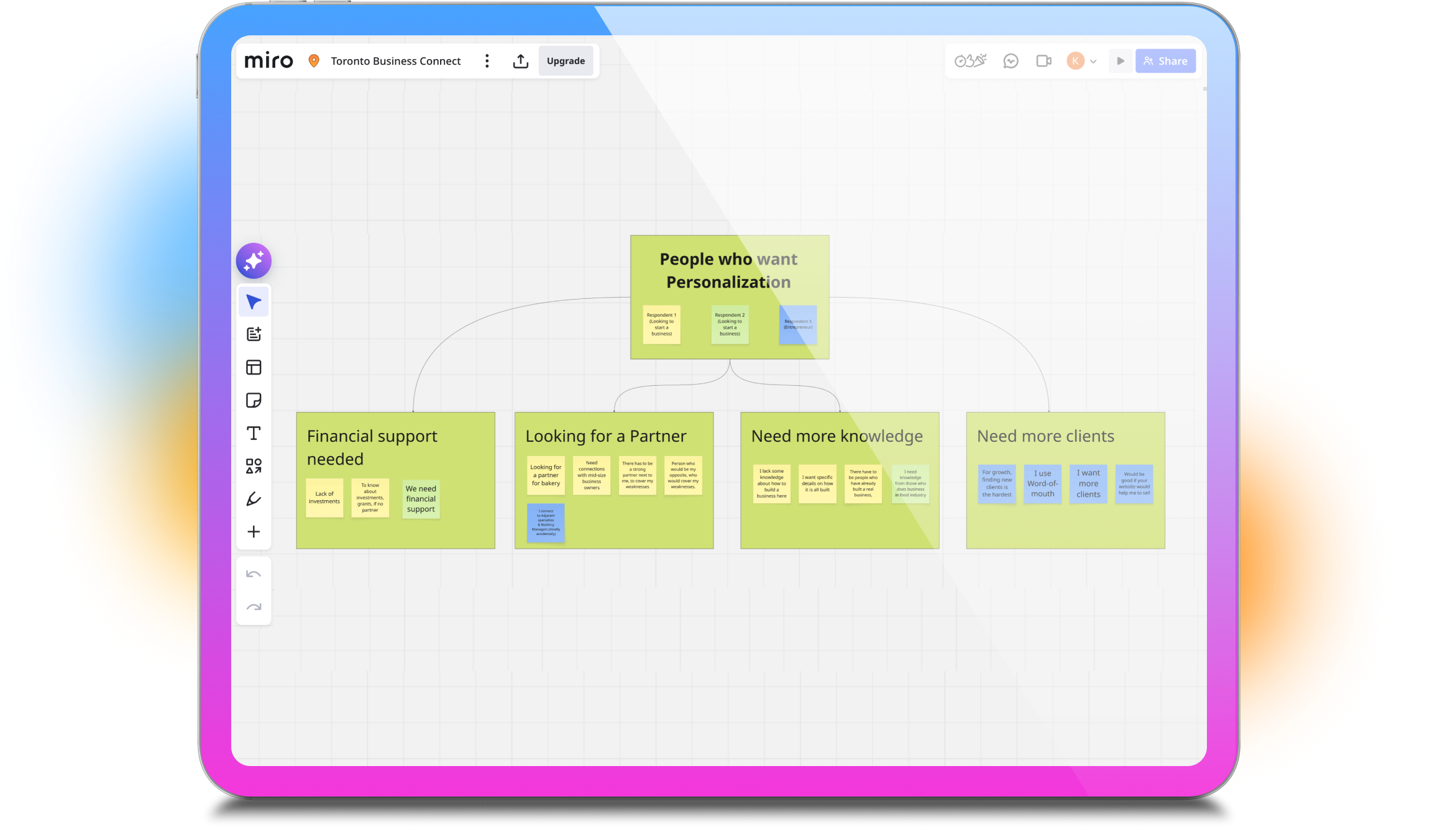Open the board options three-dot menu
Image resolution: width=1435 pixels, height=840 pixels.
click(487, 61)
